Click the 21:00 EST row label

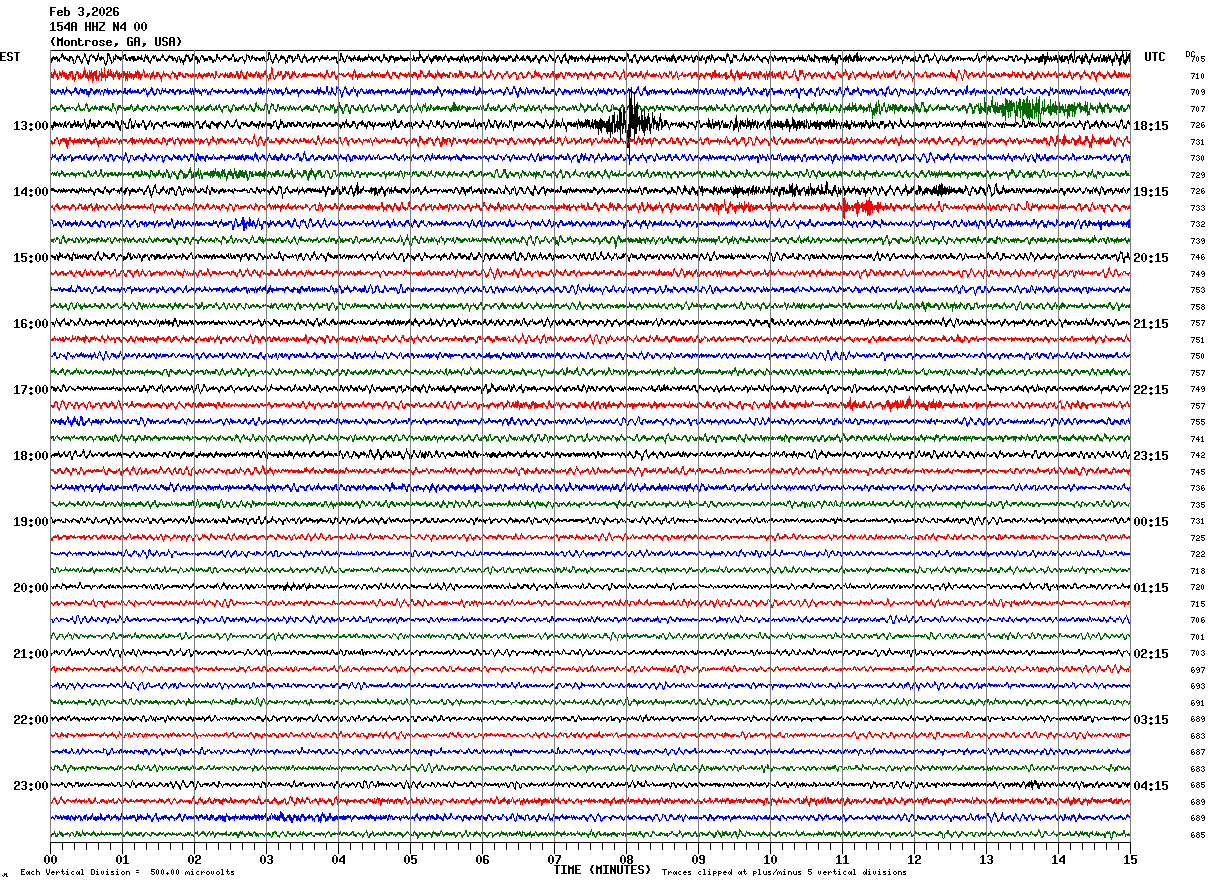(x=31, y=654)
